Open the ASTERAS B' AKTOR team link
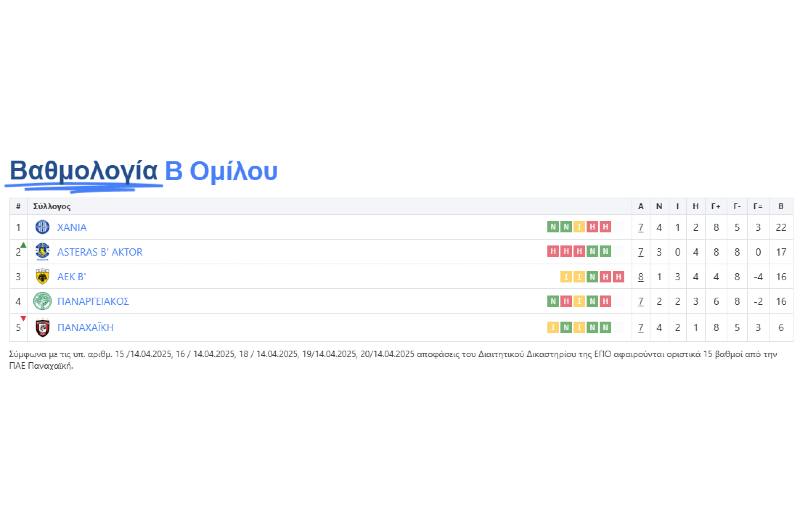Image resolution: width=800 pixels, height=525 pixels. pos(99,252)
